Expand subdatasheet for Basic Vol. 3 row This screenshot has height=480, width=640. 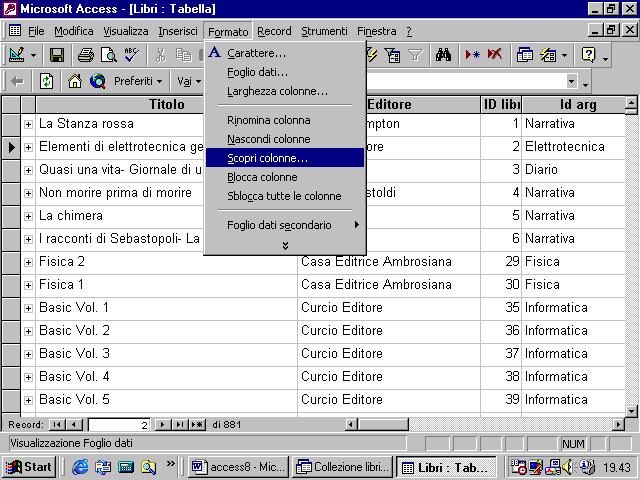[28, 354]
